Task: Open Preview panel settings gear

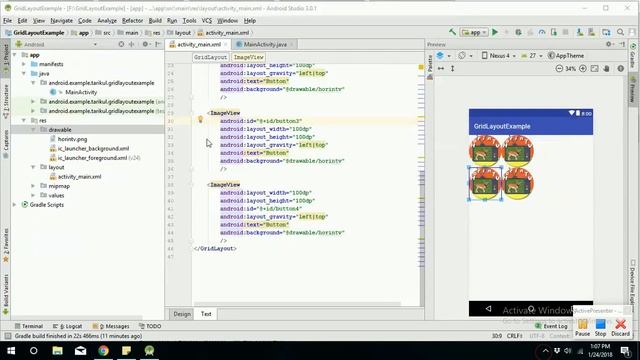Action: [x=609, y=44]
